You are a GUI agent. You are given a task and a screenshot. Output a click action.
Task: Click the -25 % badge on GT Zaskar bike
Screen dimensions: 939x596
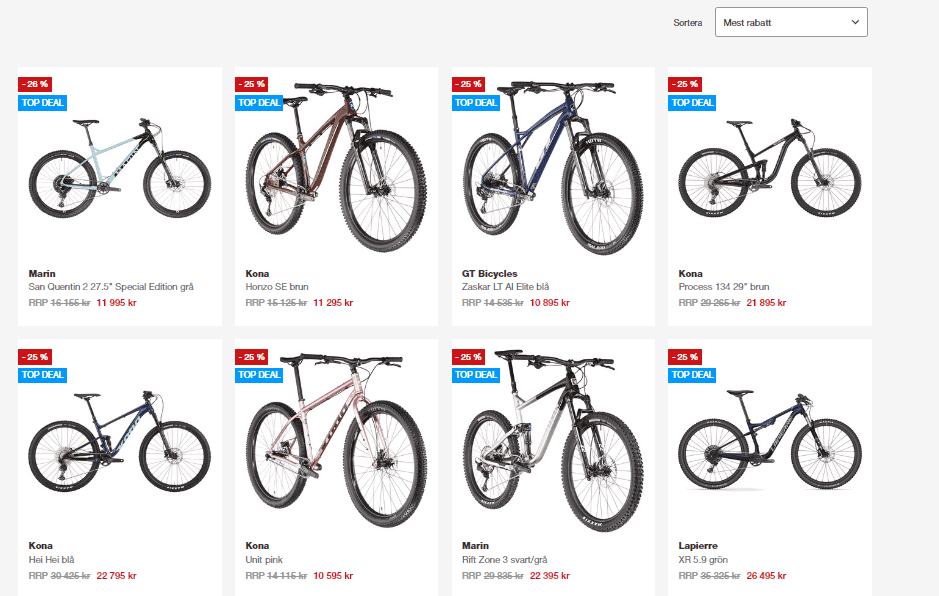pyautogui.click(x=468, y=84)
